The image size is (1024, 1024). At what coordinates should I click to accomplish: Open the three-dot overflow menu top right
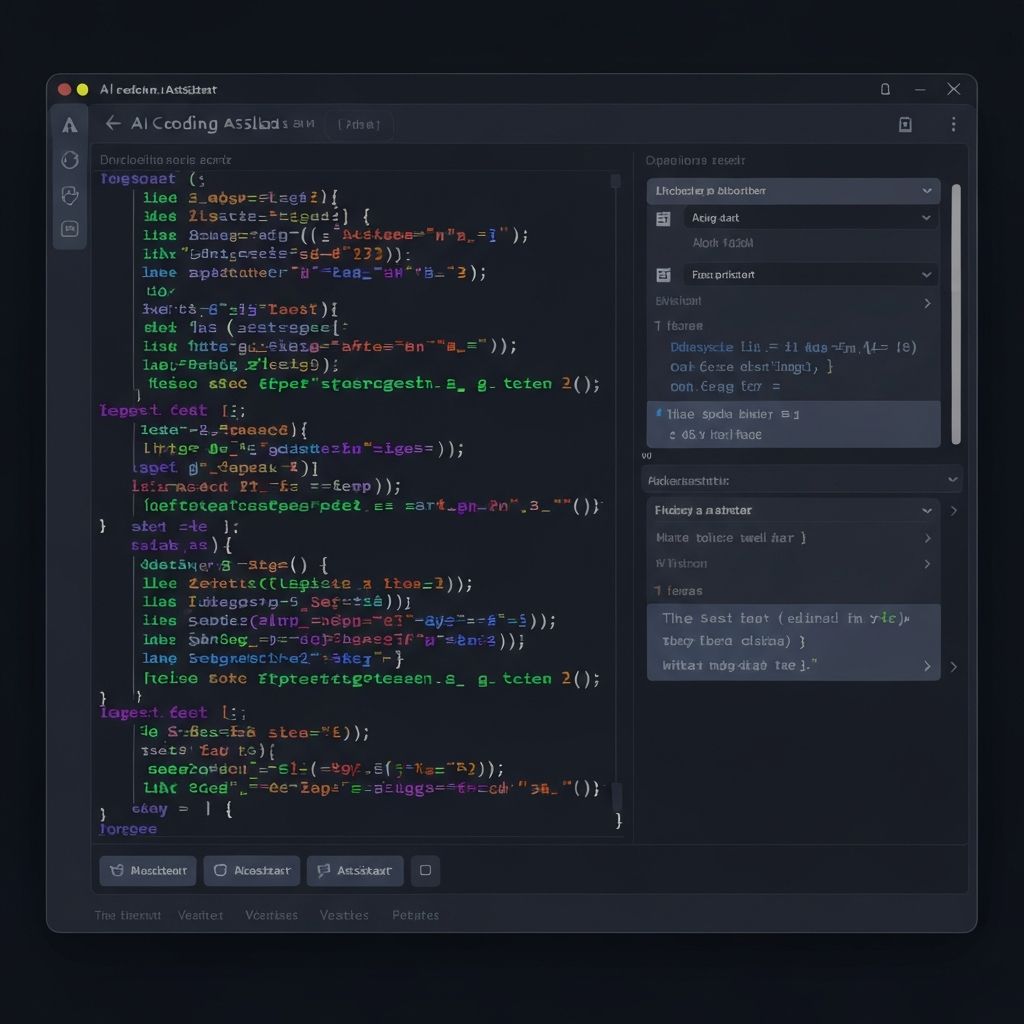[954, 124]
